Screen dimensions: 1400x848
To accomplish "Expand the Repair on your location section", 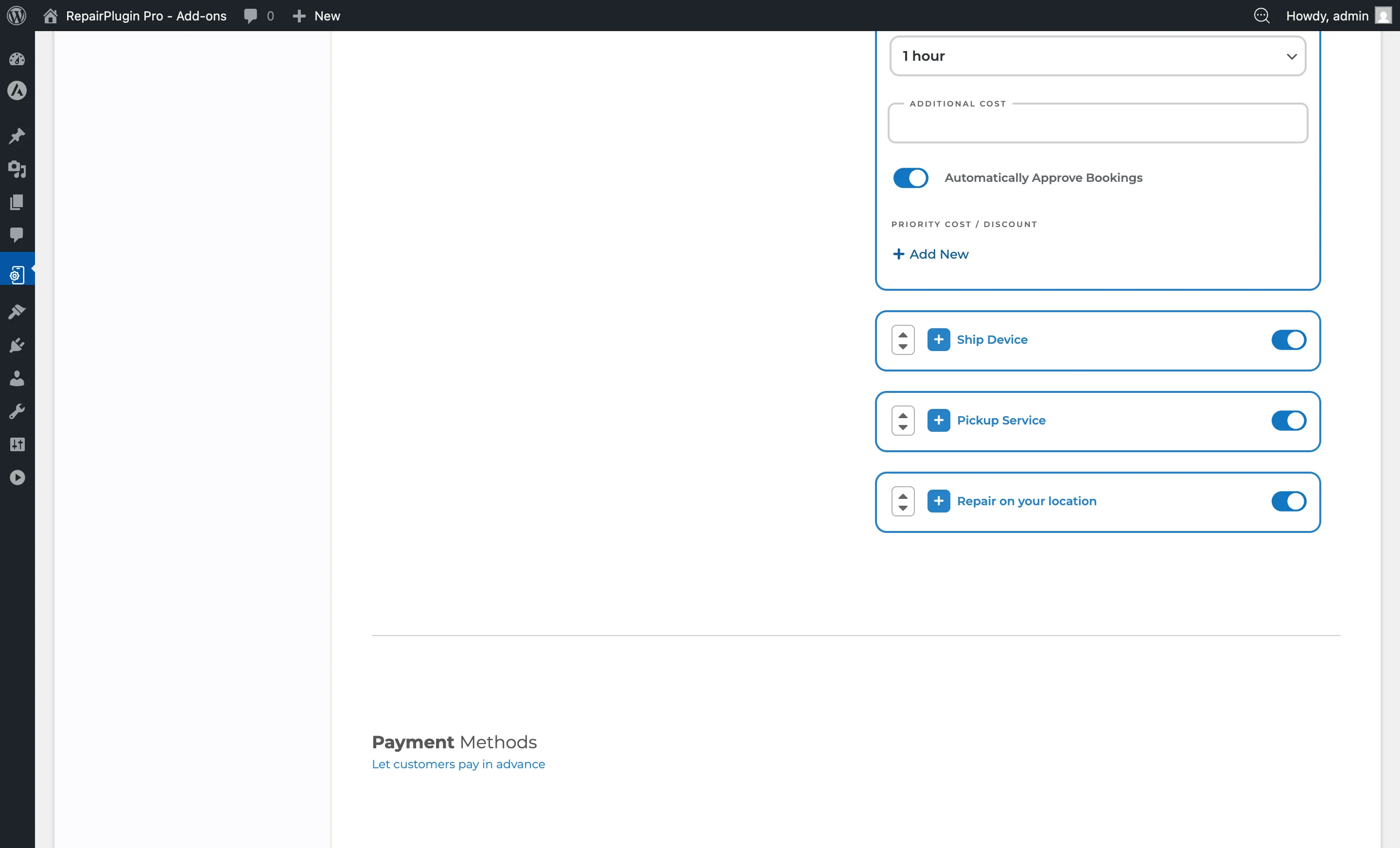I will [x=939, y=501].
